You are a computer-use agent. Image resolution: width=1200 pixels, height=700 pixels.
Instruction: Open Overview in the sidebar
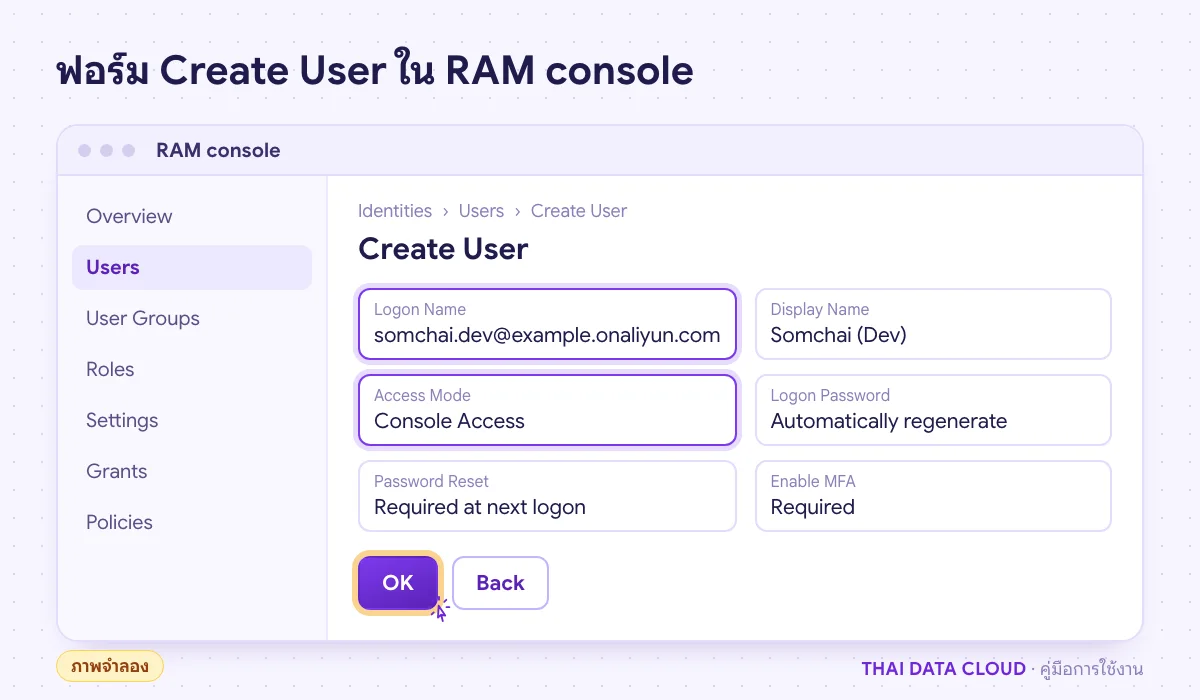[x=192, y=216]
